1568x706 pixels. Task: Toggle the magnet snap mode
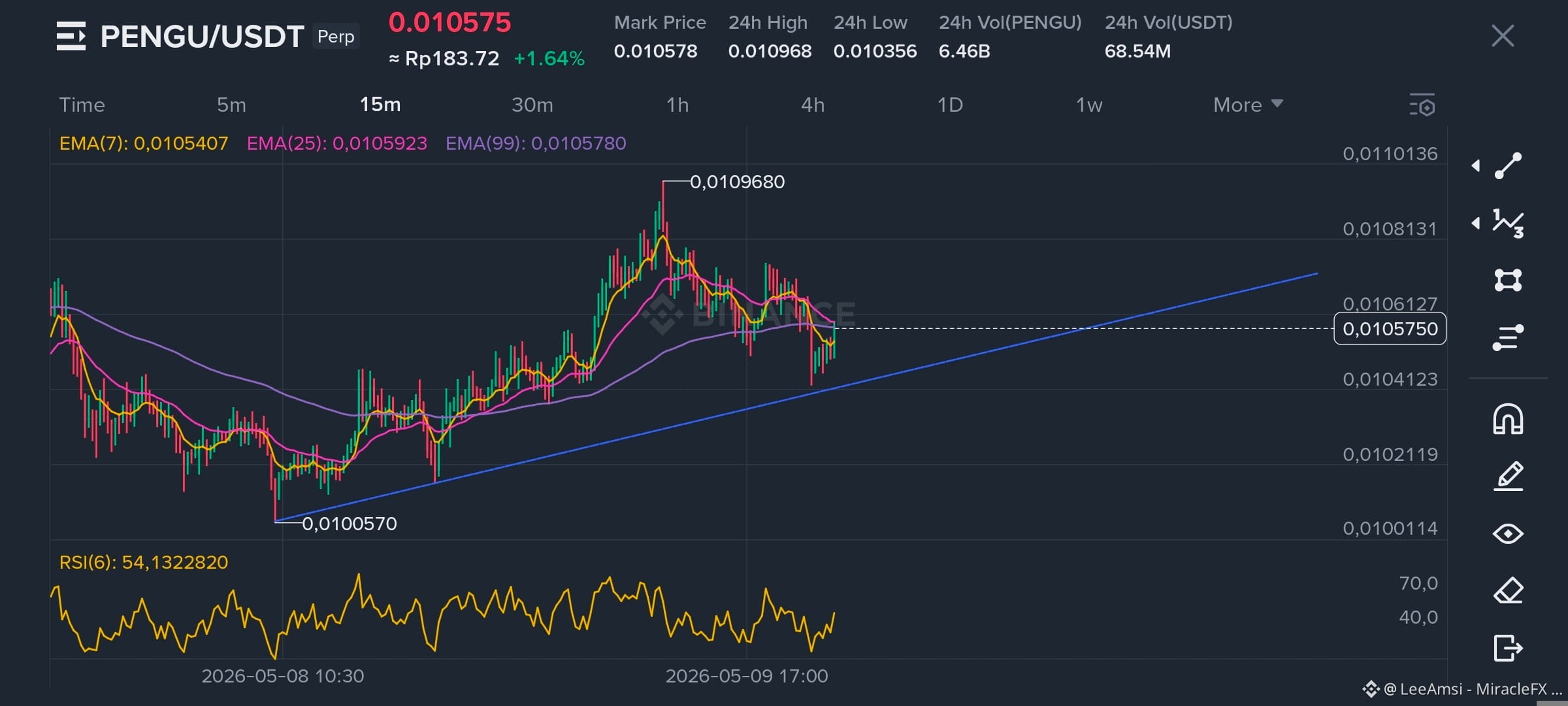pyautogui.click(x=1508, y=419)
